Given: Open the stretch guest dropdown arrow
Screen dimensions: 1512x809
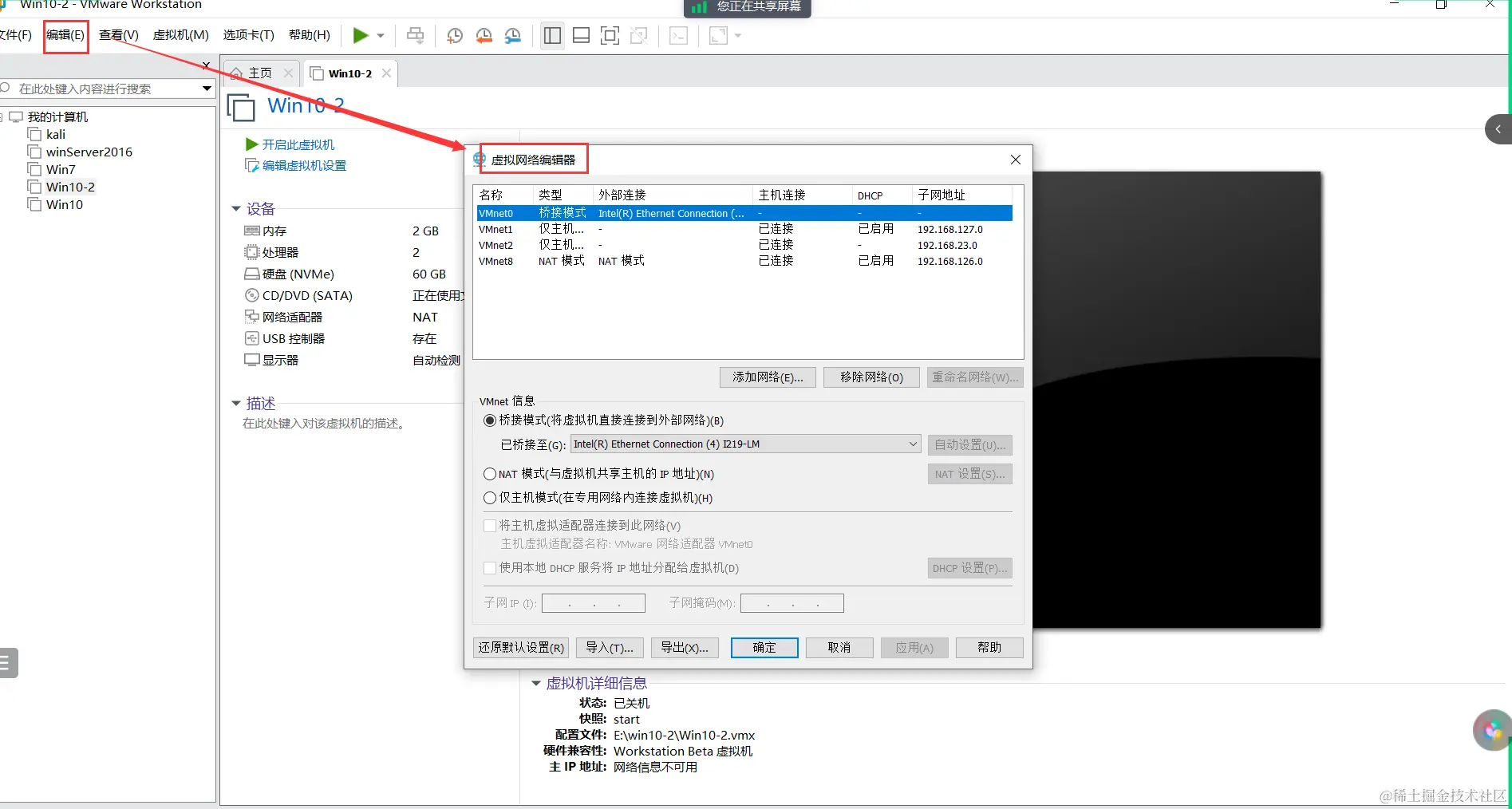Looking at the screenshot, I should [737, 35].
